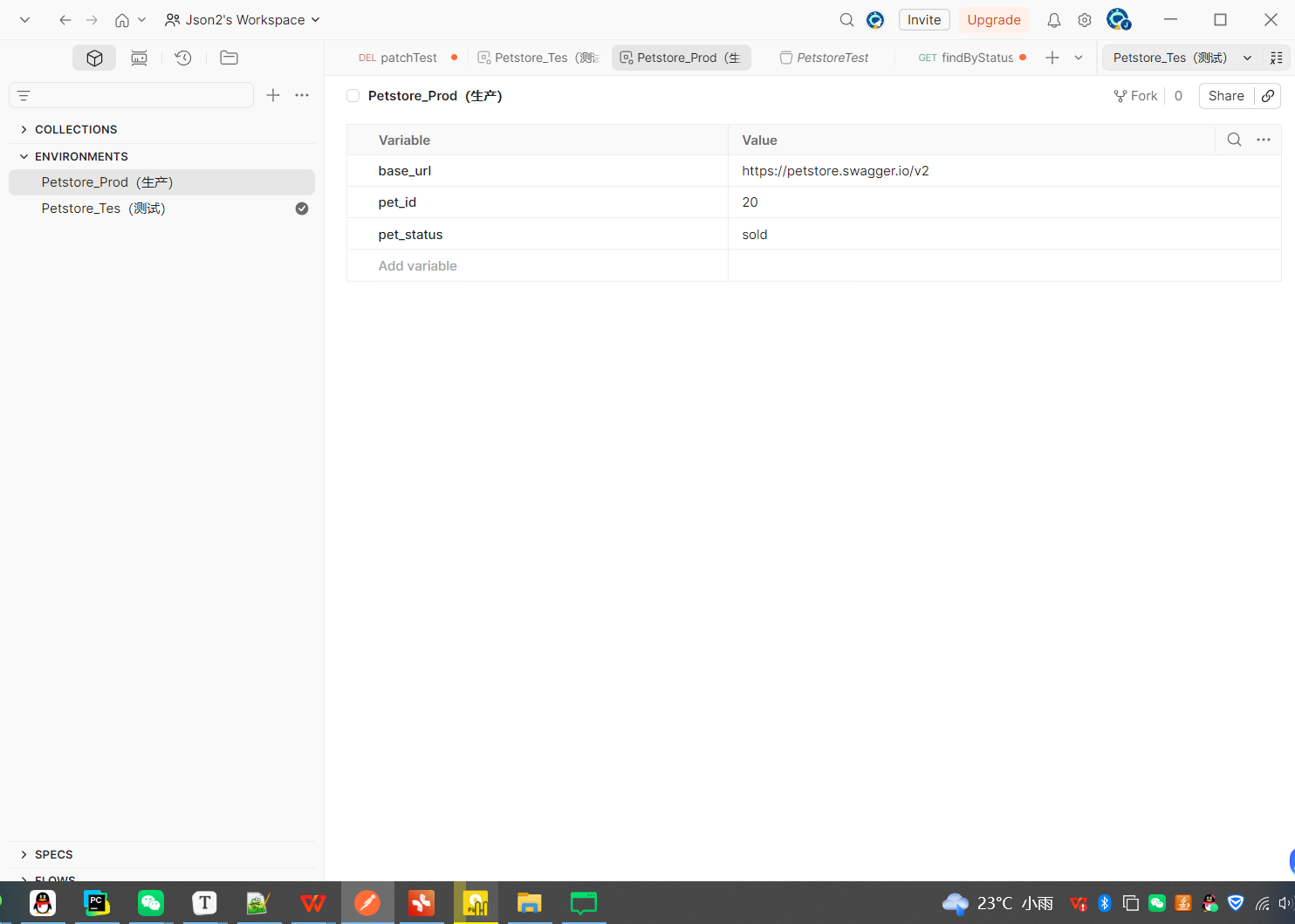1295x924 pixels.
Task: Open the top-left menu chevron
Action: coord(24,20)
